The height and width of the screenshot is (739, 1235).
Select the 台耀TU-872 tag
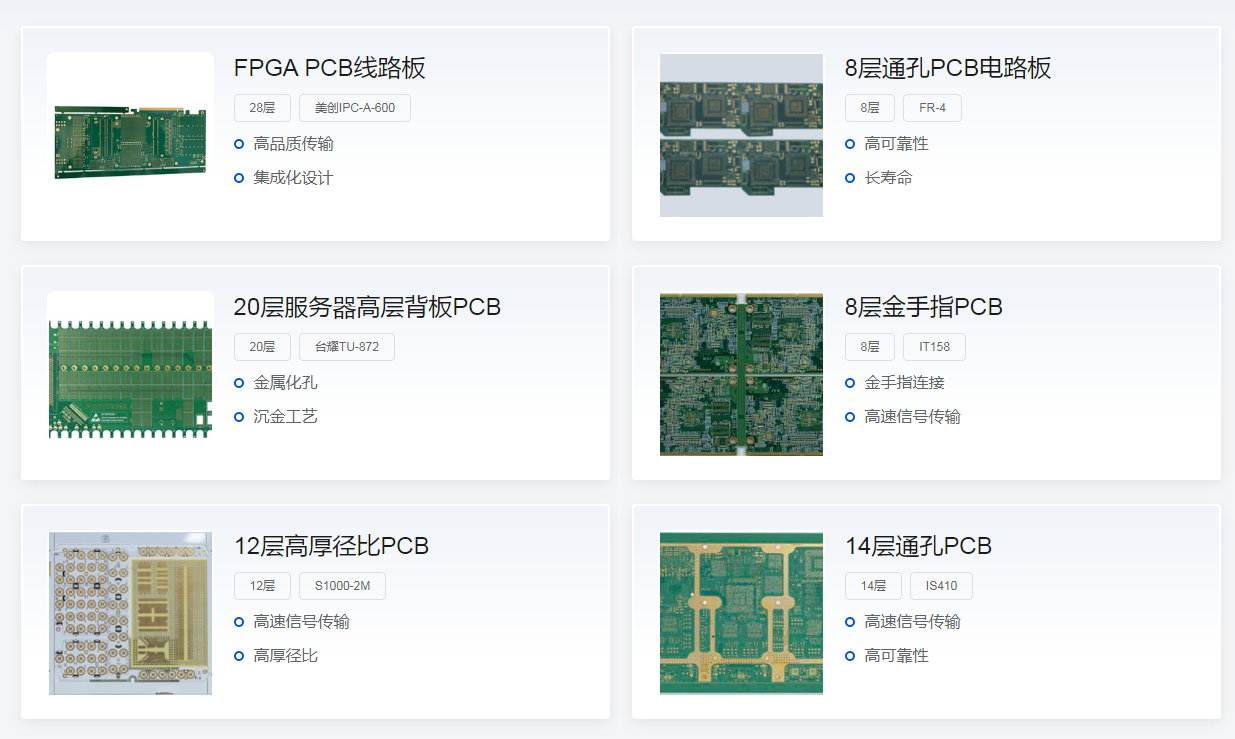pyautogui.click(x=347, y=347)
